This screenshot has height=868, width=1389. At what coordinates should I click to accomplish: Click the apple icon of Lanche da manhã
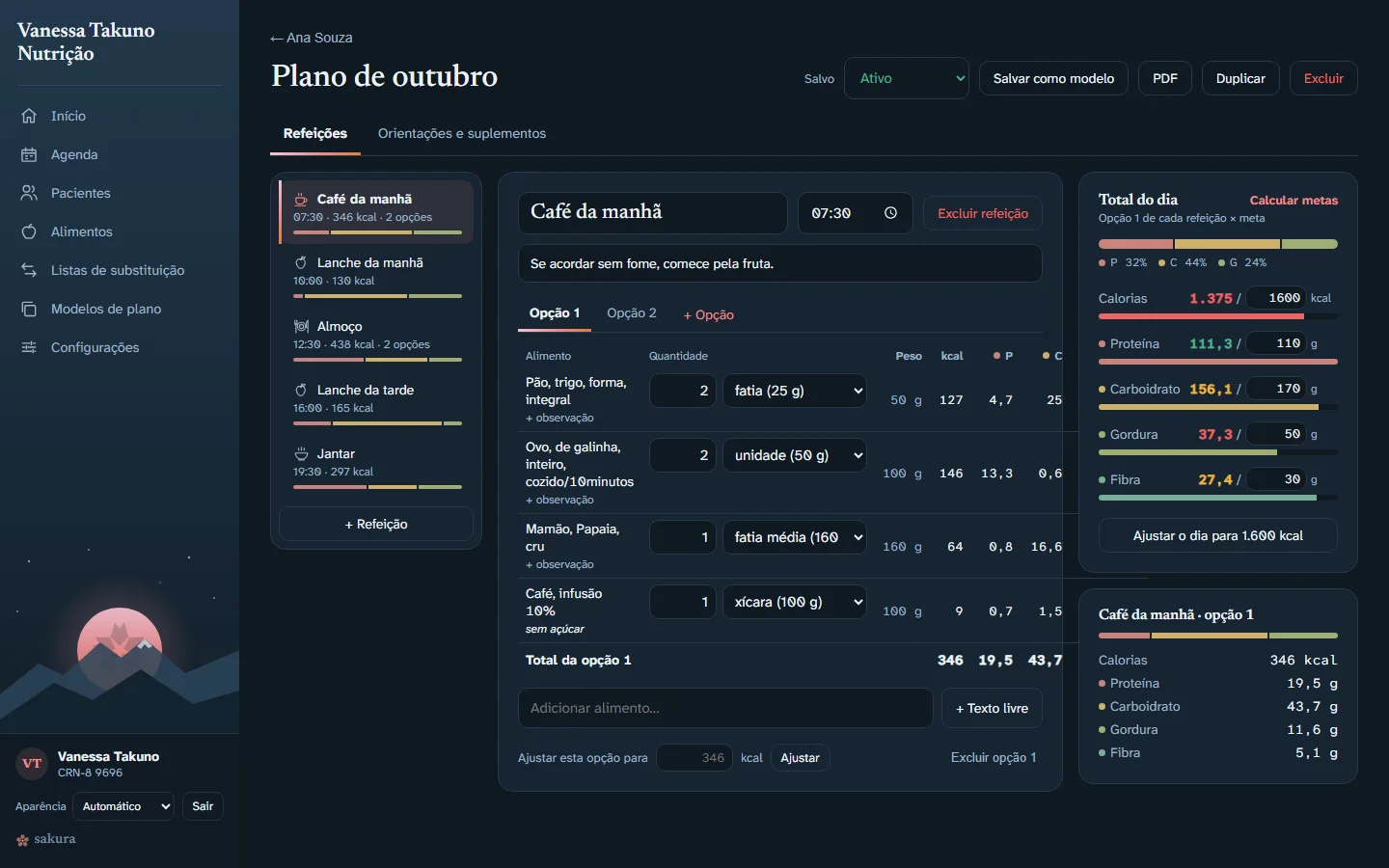click(x=301, y=263)
